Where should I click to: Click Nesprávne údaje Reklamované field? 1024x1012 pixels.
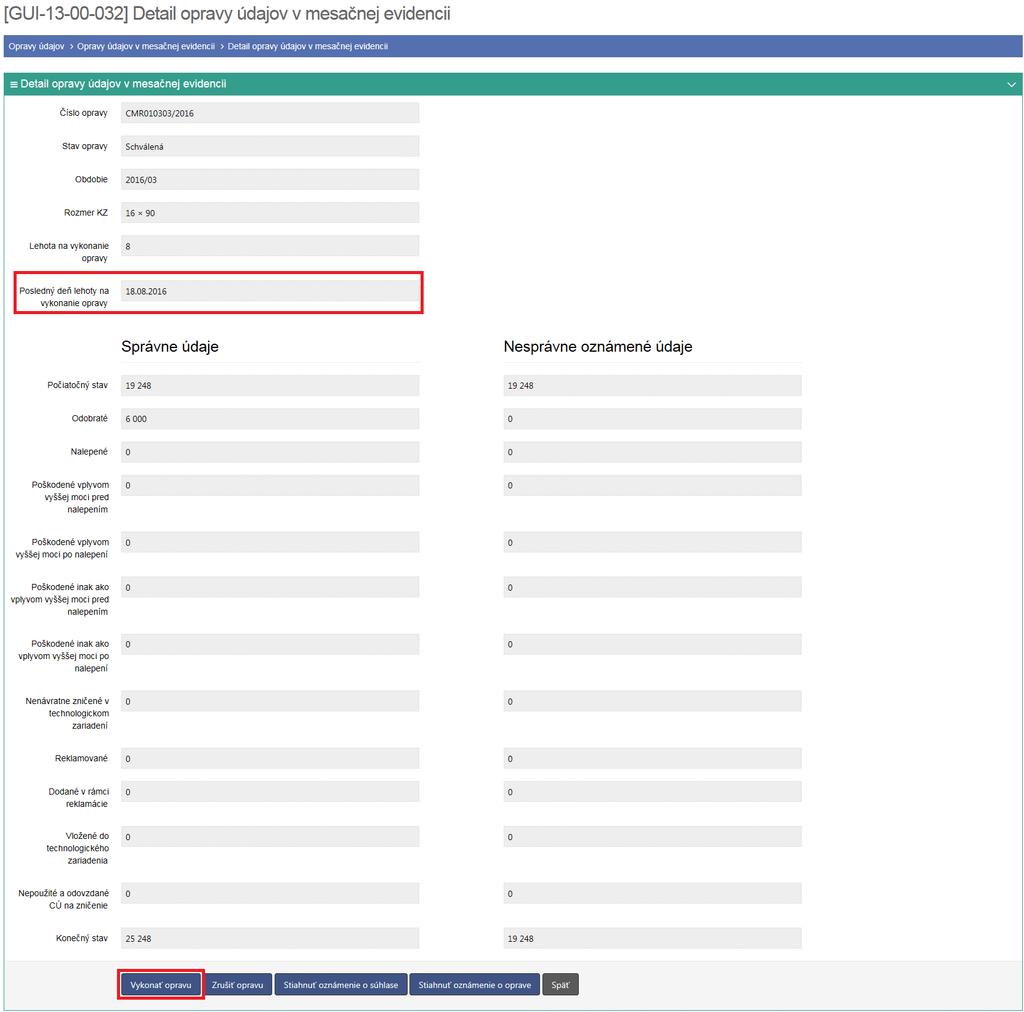tap(652, 759)
